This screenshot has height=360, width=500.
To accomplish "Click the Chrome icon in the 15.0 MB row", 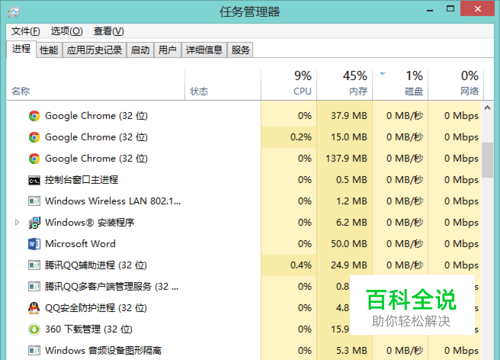I will [34, 137].
